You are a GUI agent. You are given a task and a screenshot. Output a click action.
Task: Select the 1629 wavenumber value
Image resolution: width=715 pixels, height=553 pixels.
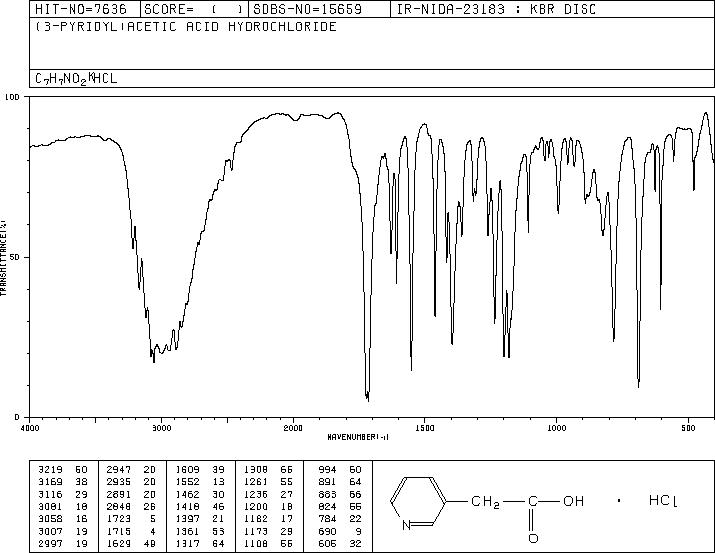point(119,543)
